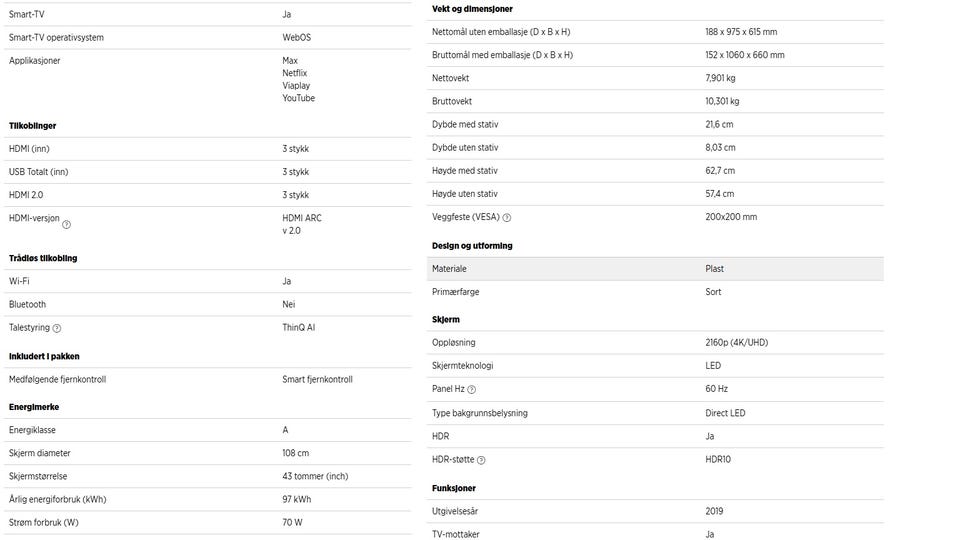This screenshot has height=540, width=960.
Task: Select the 'Skjerm' section heading
Action: tap(446, 319)
